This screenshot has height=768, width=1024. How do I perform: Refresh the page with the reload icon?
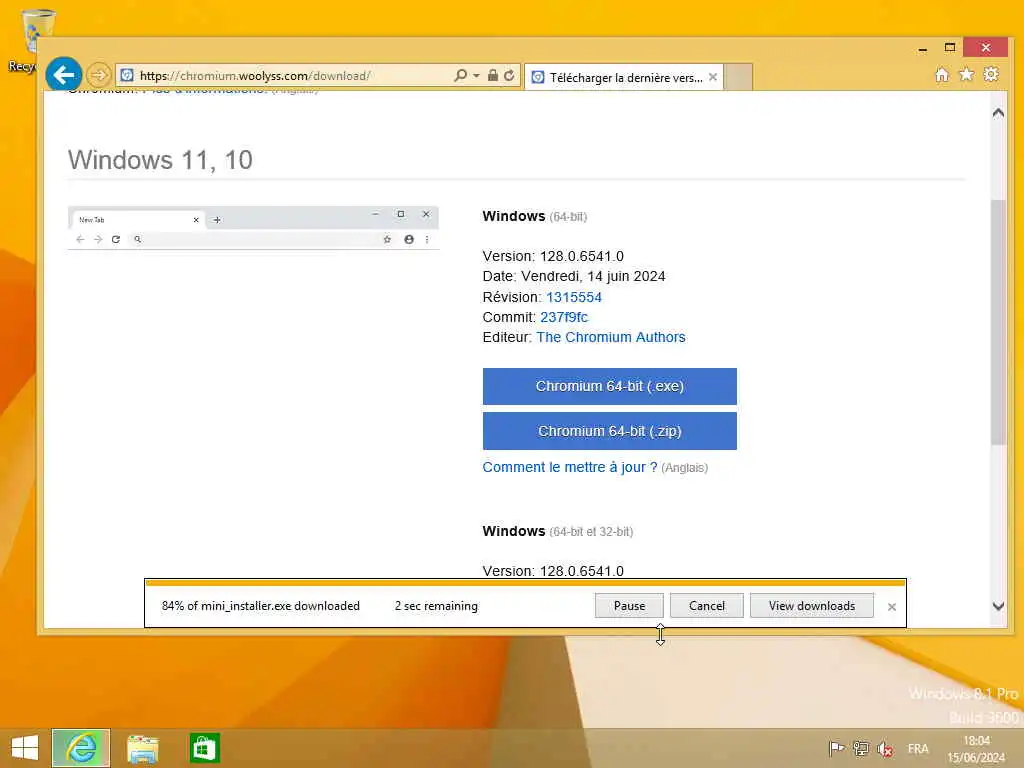click(x=509, y=76)
